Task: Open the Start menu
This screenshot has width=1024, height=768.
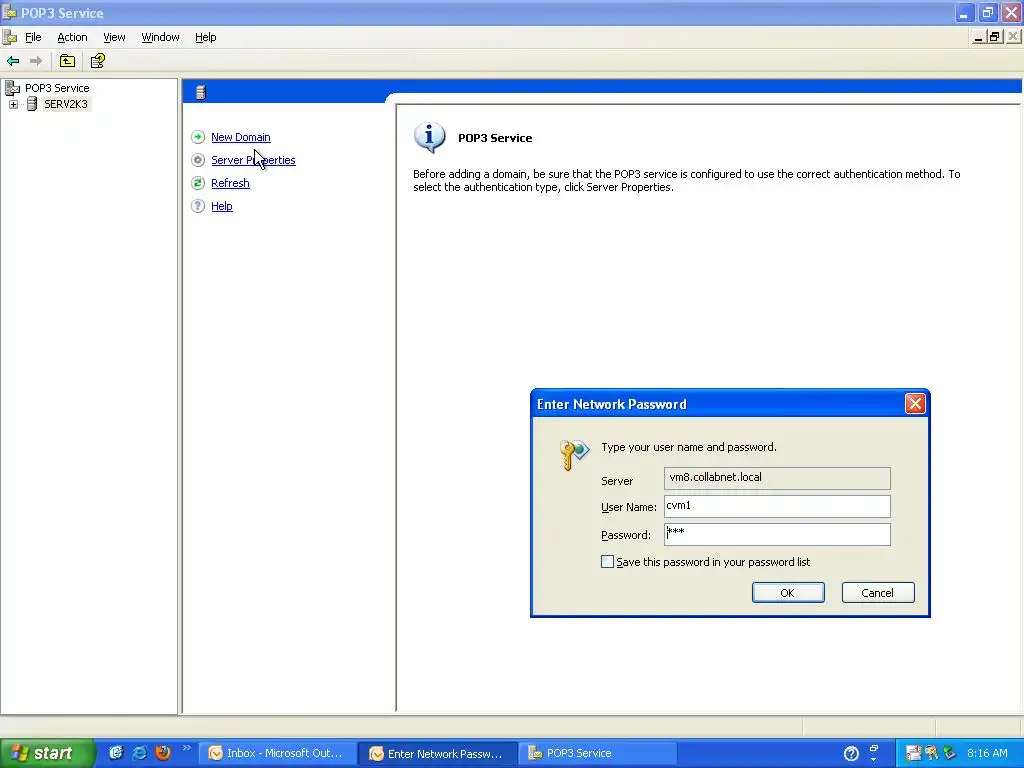Action: 47,753
